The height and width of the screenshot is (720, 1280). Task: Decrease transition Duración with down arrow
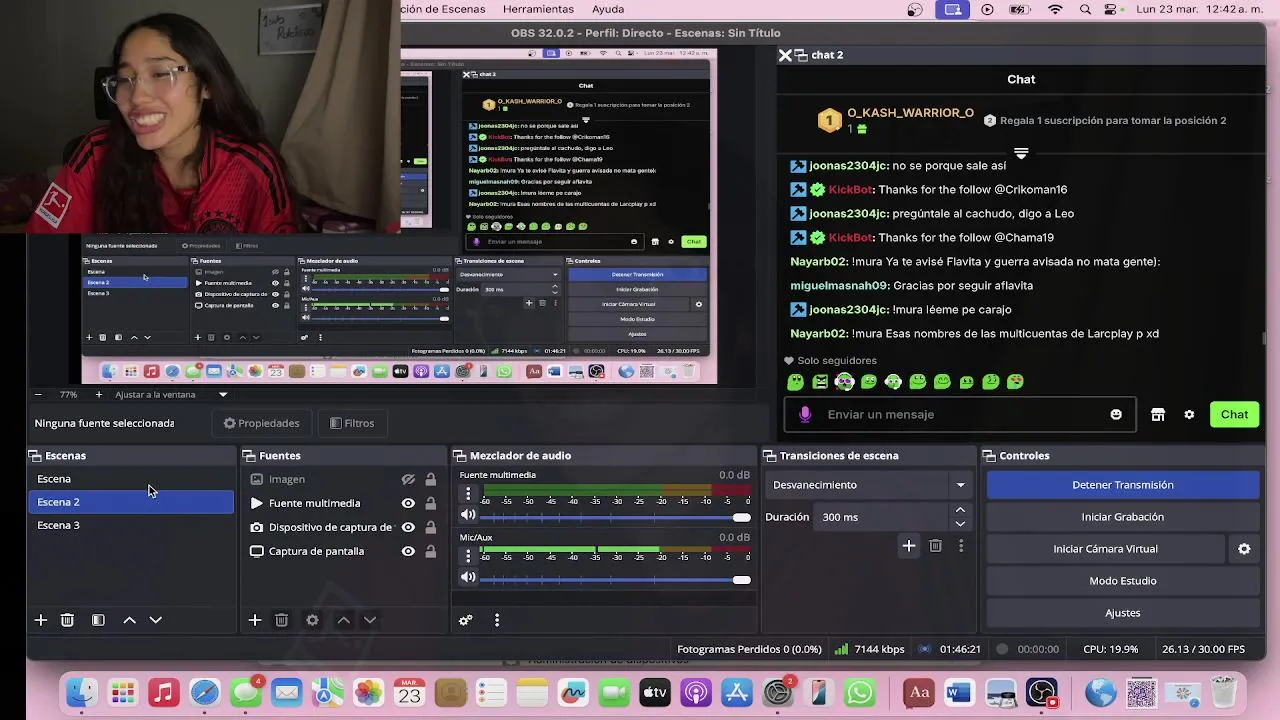coord(960,523)
